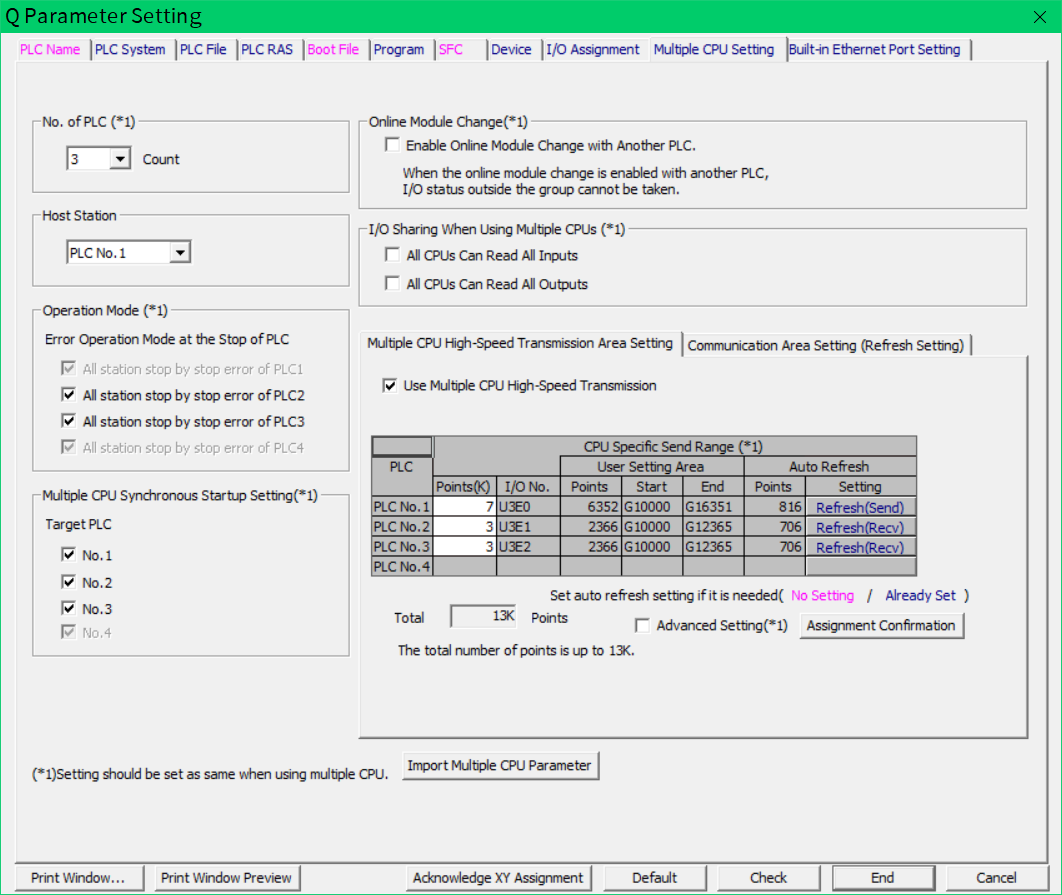1062x895 pixels.
Task: Enable Online Module Change with Another PLC
Action: click(392, 145)
